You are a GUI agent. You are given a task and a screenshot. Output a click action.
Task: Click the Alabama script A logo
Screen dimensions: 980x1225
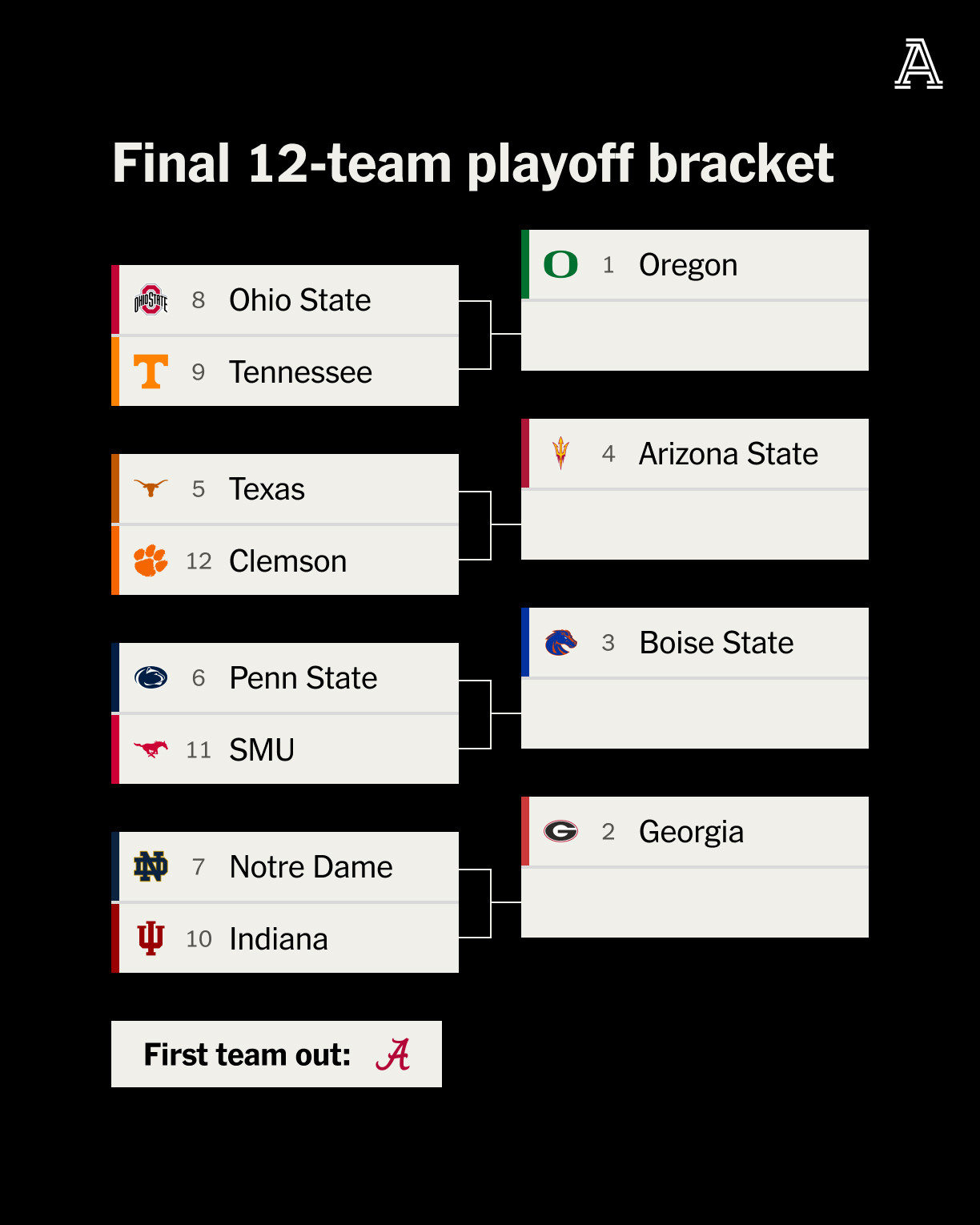pos(393,1054)
